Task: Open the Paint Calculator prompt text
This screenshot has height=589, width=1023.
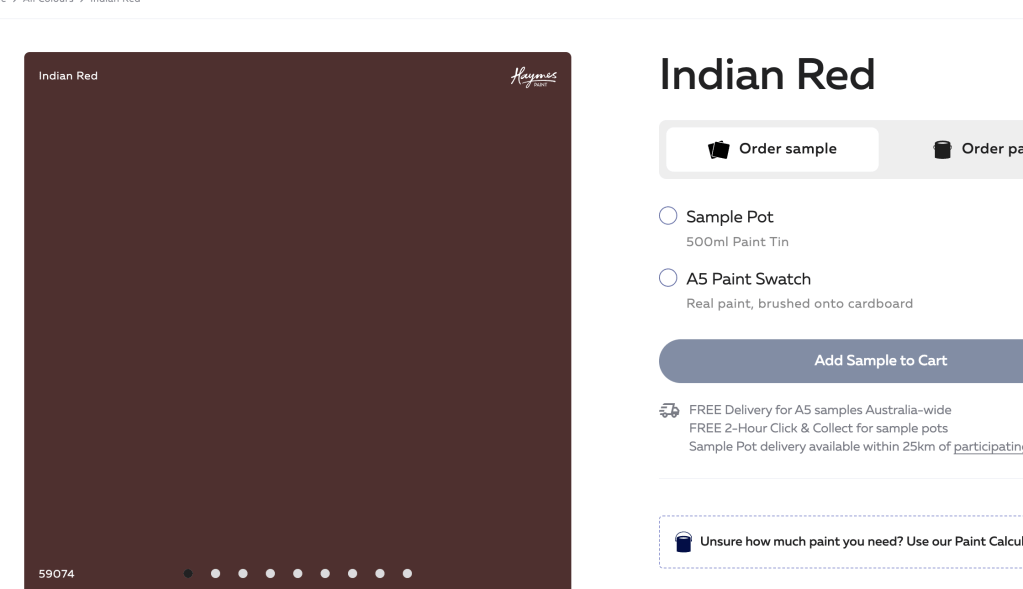Action: coord(860,542)
